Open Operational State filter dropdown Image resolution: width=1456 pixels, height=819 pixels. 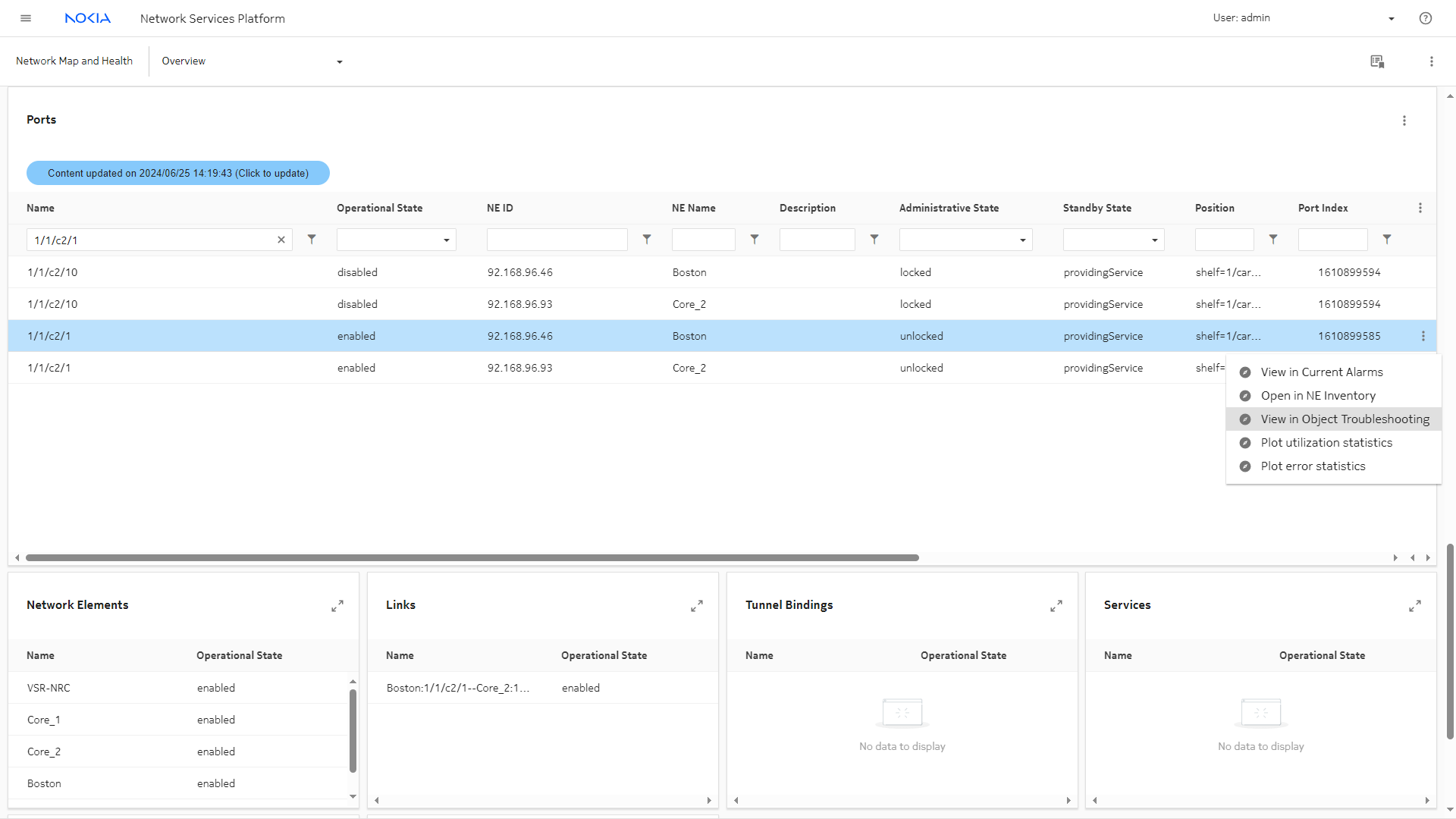pyautogui.click(x=397, y=240)
